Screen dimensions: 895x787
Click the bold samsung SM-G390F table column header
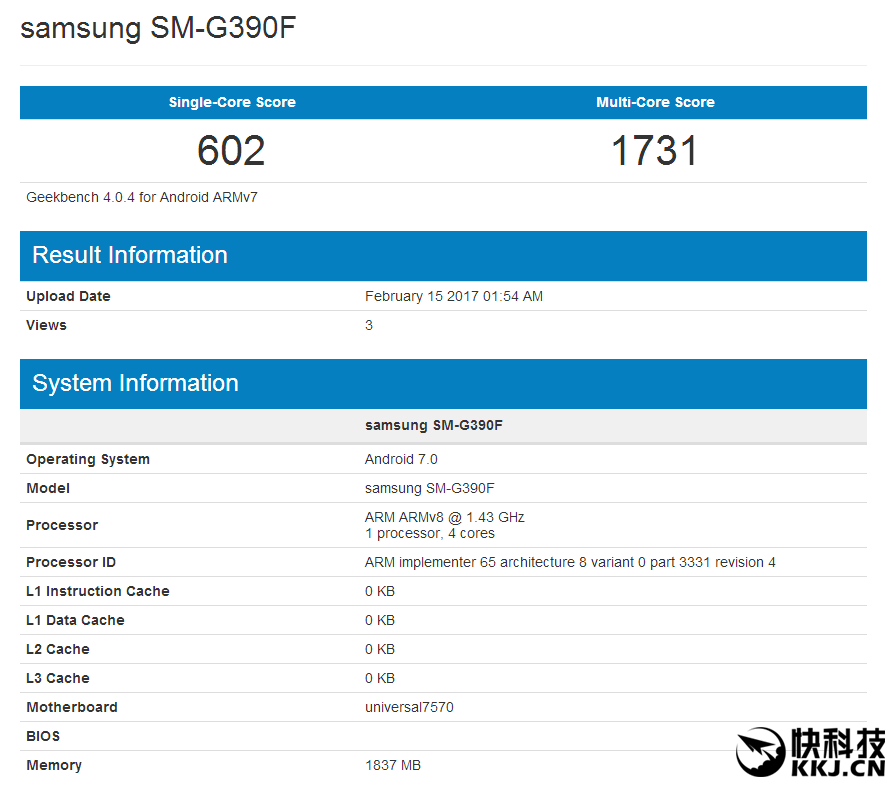click(433, 425)
